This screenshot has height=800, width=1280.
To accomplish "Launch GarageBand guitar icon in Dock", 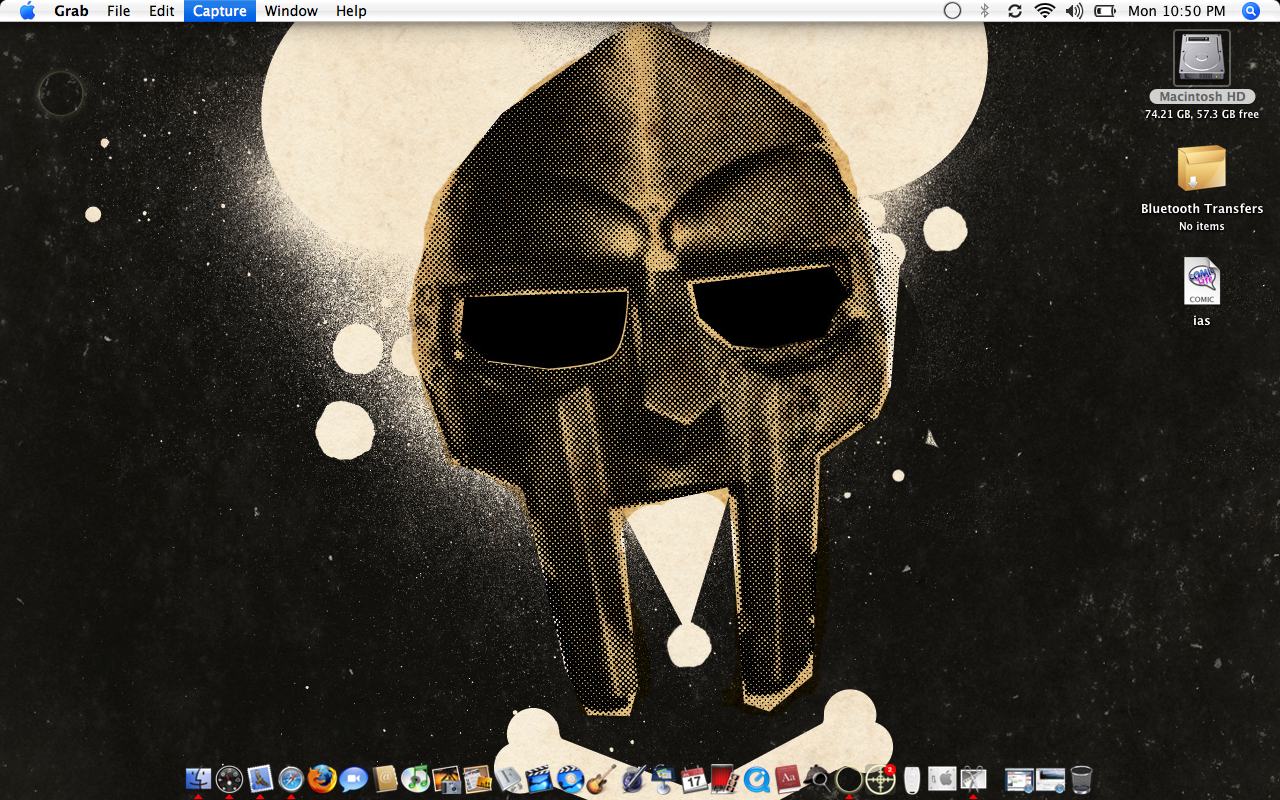I will [601, 779].
